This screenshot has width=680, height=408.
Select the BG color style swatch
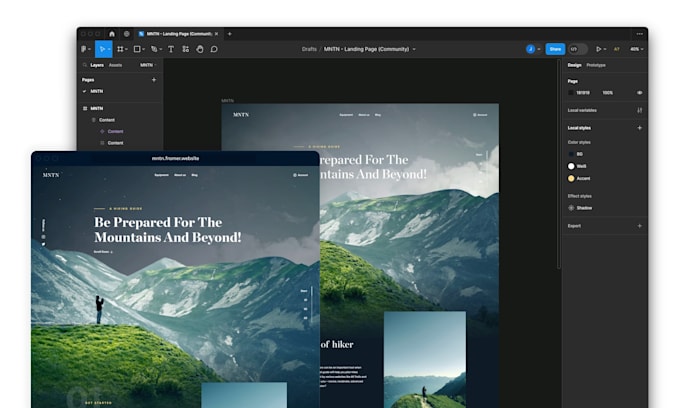571,154
